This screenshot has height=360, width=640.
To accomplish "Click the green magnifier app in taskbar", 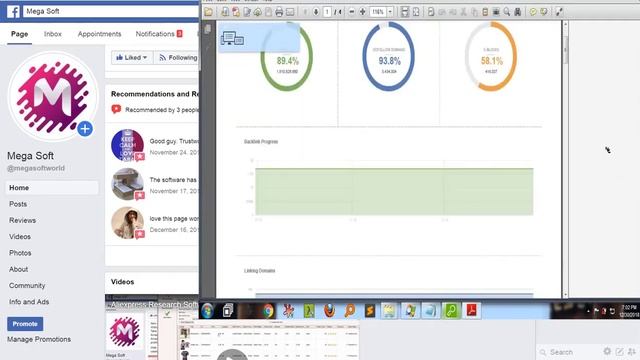I will click(x=451, y=311).
